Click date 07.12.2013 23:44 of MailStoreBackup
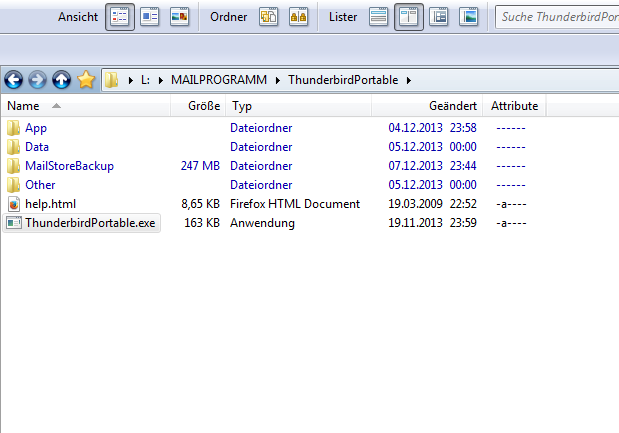The width and height of the screenshot is (619, 433). [432, 166]
